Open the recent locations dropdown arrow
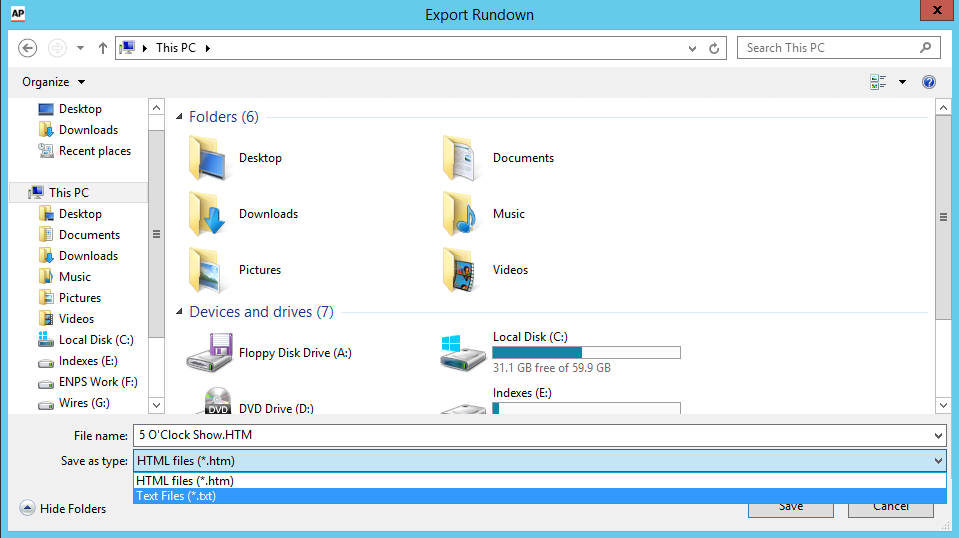The height and width of the screenshot is (538, 959). (80, 48)
